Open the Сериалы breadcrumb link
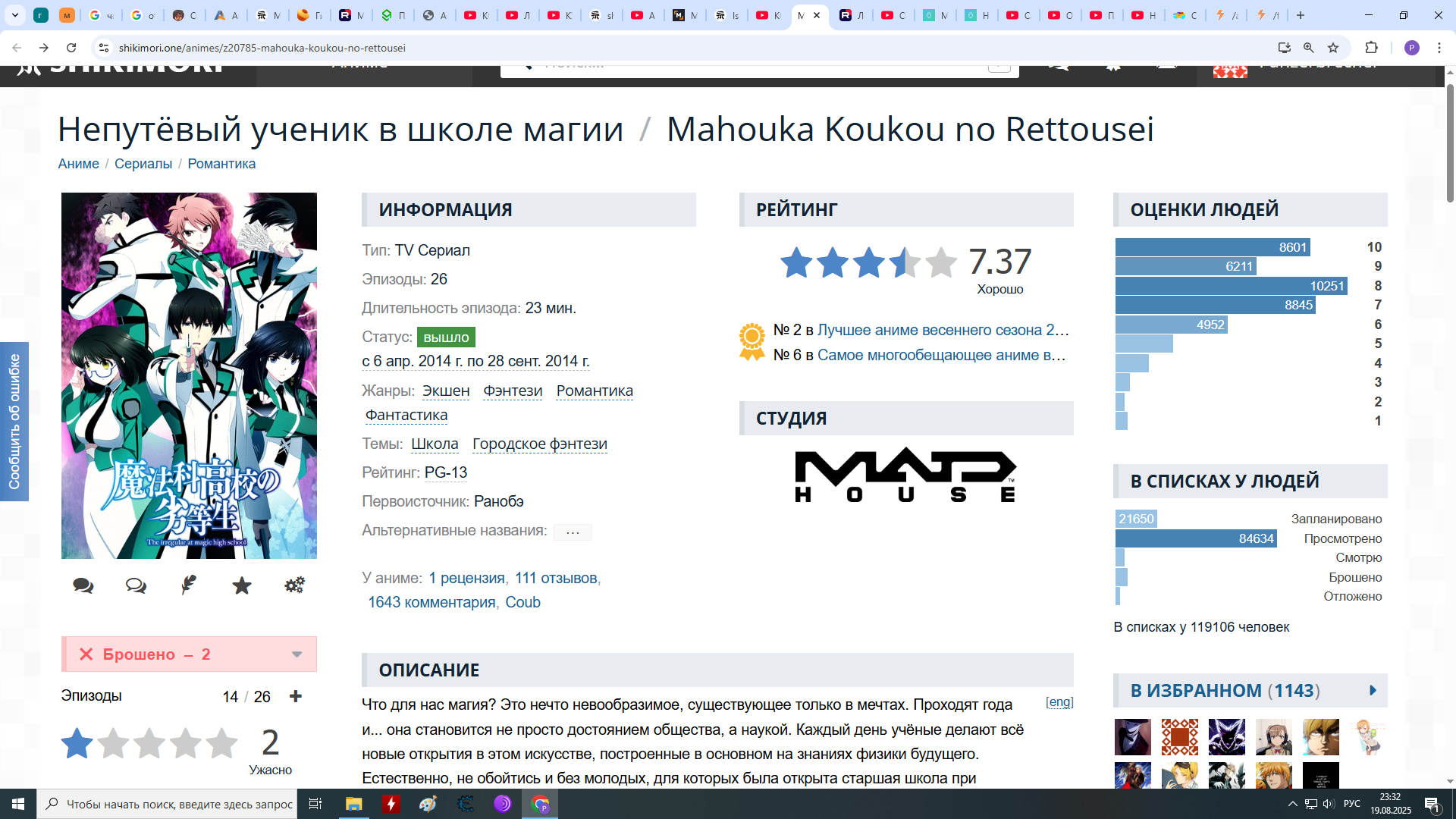 point(143,164)
